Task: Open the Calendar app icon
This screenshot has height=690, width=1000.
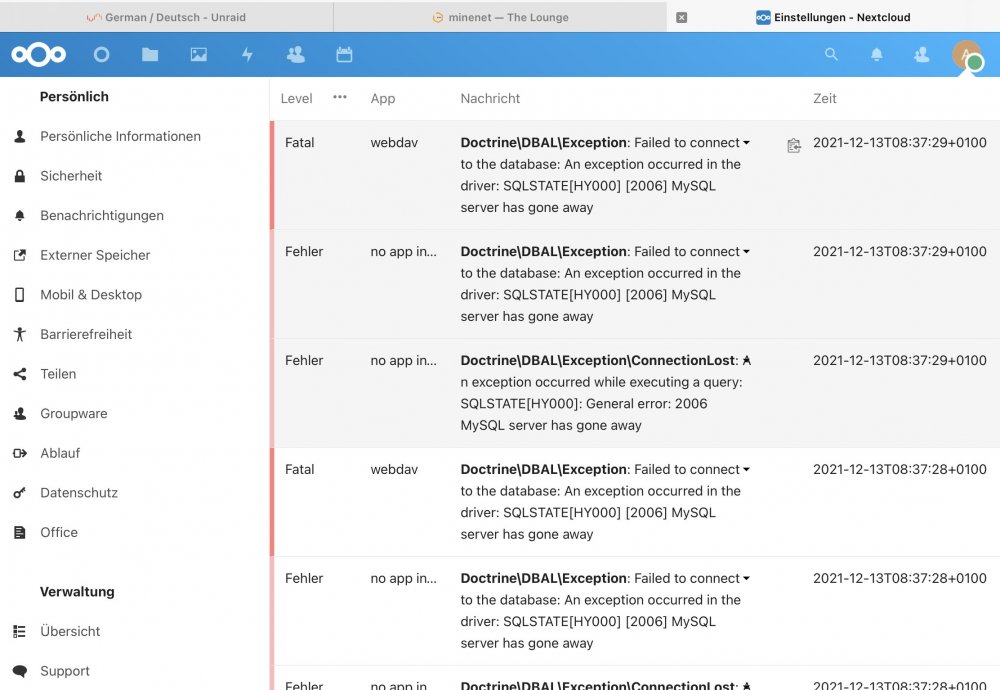Action: click(344, 55)
